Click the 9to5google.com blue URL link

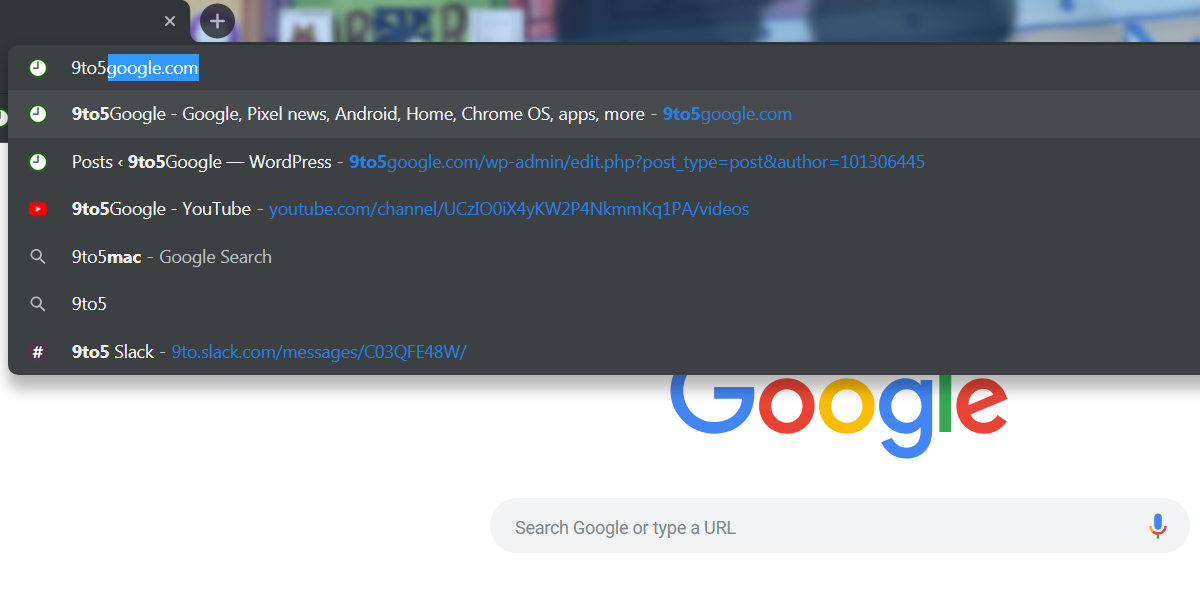tap(727, 114)
